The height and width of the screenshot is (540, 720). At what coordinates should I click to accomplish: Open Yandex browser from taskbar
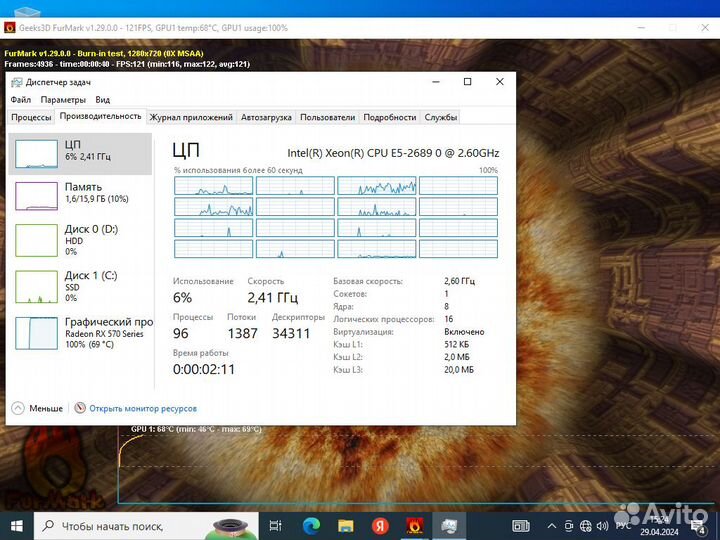click(x=380, y=526)
